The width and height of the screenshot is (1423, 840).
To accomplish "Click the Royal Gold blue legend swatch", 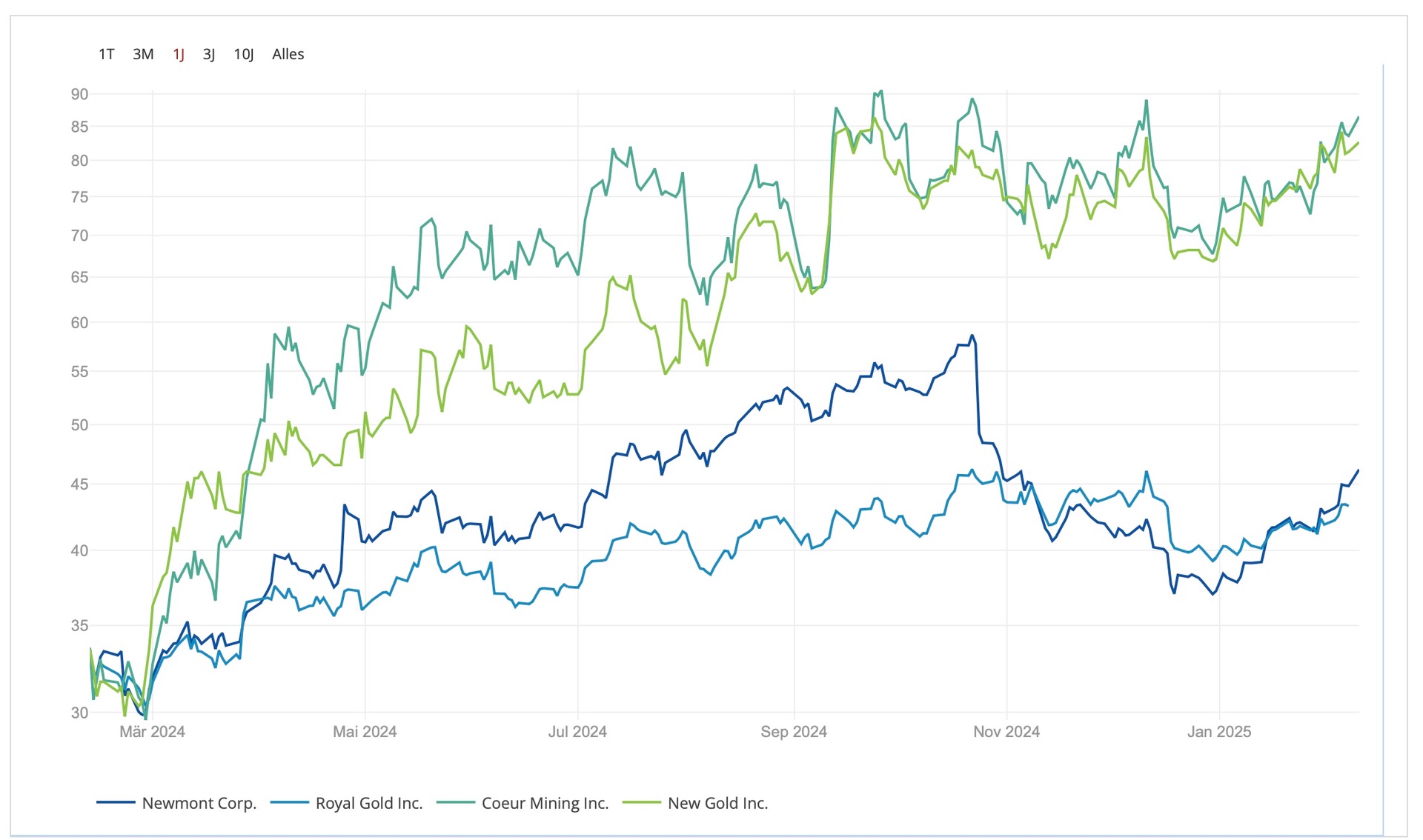I will [289, 802].
